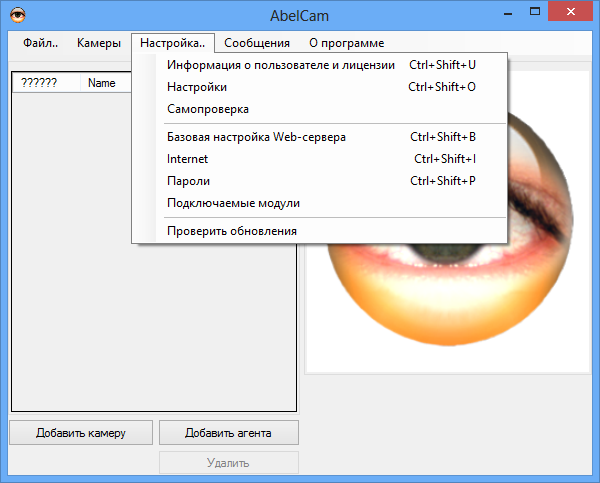
Task: Maximize the AbelCam window
Action: [535, 12]
